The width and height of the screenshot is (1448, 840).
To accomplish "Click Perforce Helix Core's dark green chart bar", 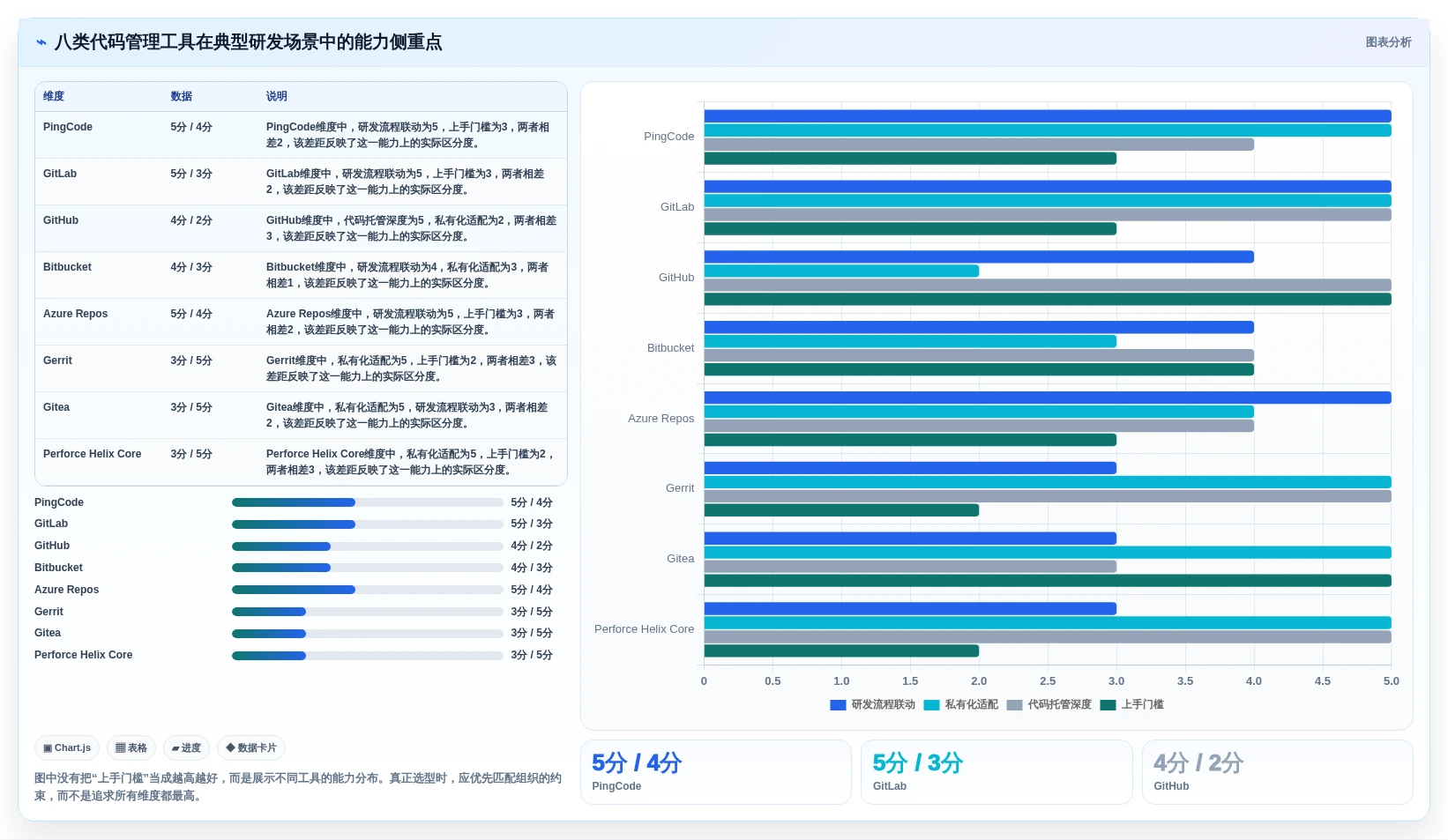I will point(841,651).
